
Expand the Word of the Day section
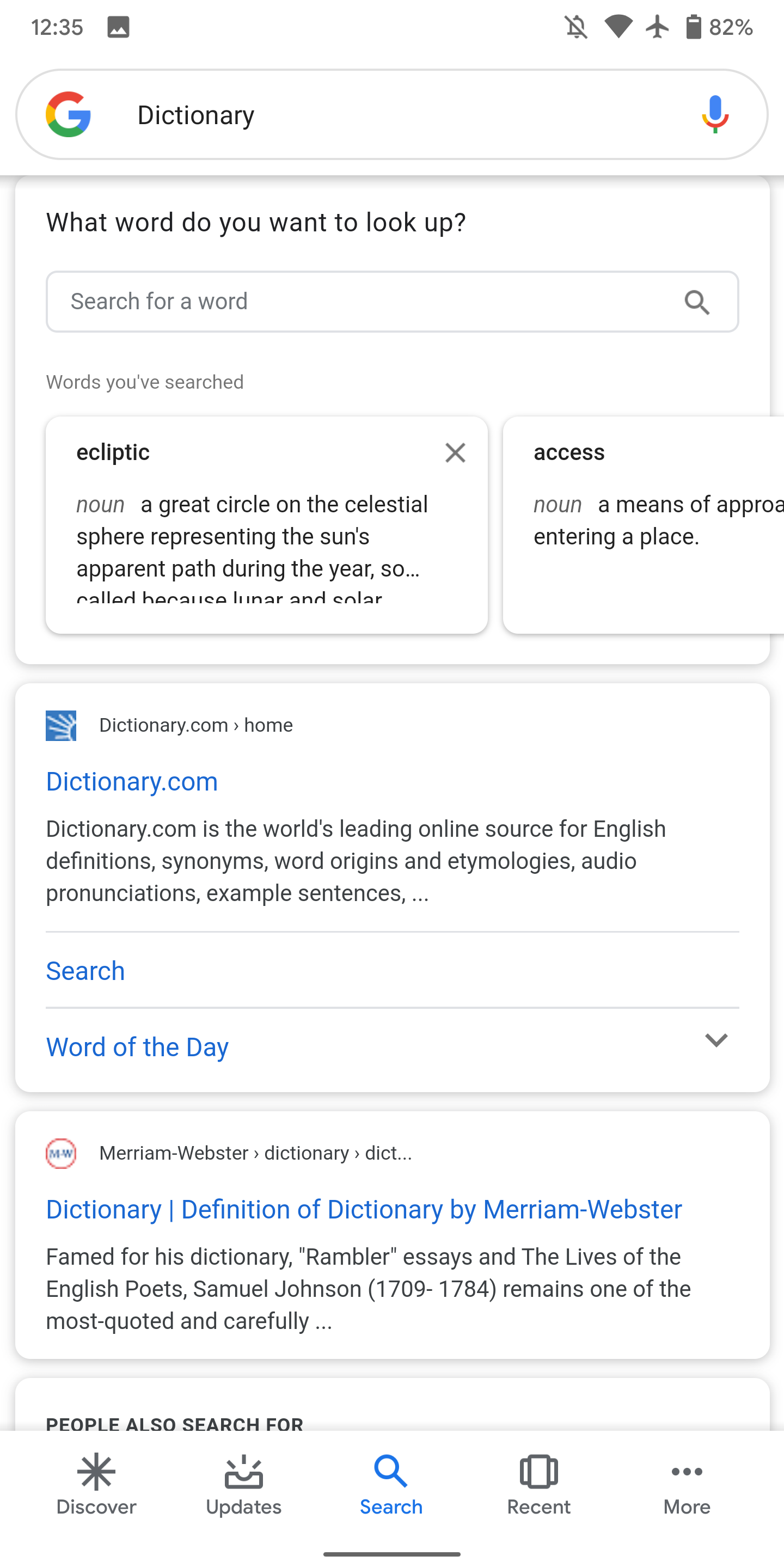coord(137,1047)
